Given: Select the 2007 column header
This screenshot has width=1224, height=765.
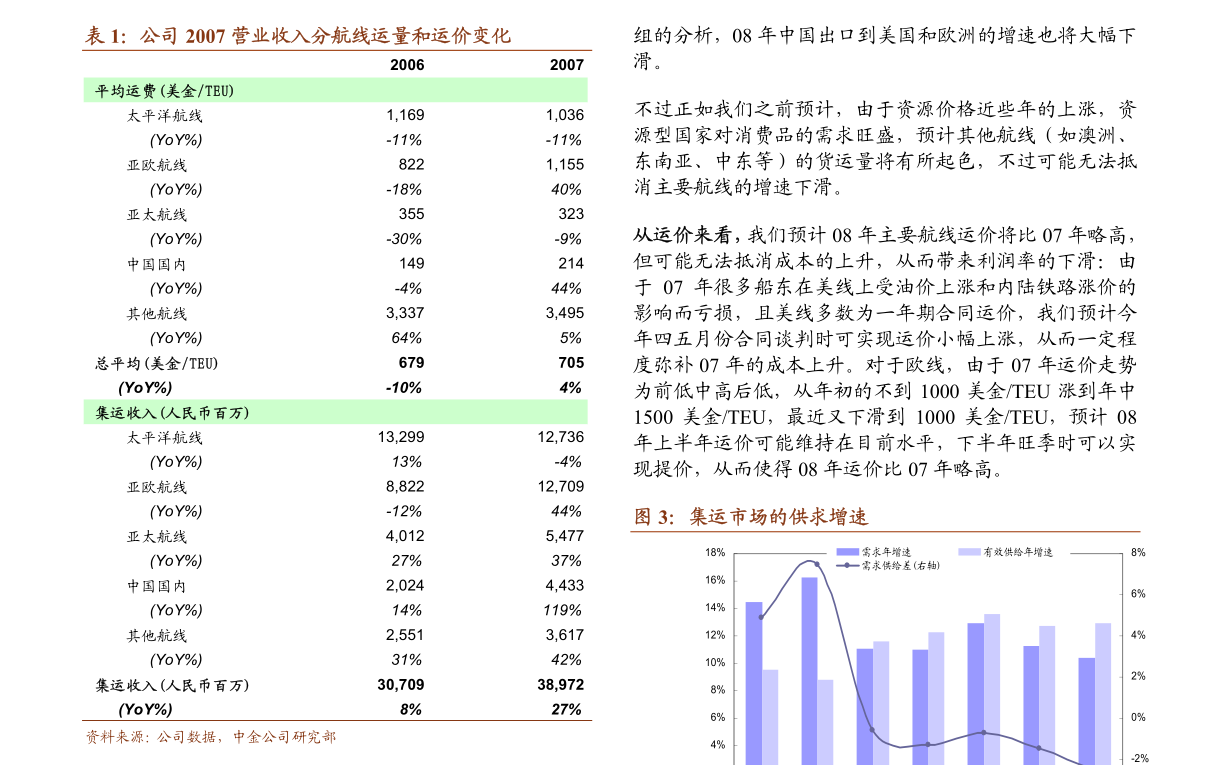Looking at the screenshot, I should 566,65.
